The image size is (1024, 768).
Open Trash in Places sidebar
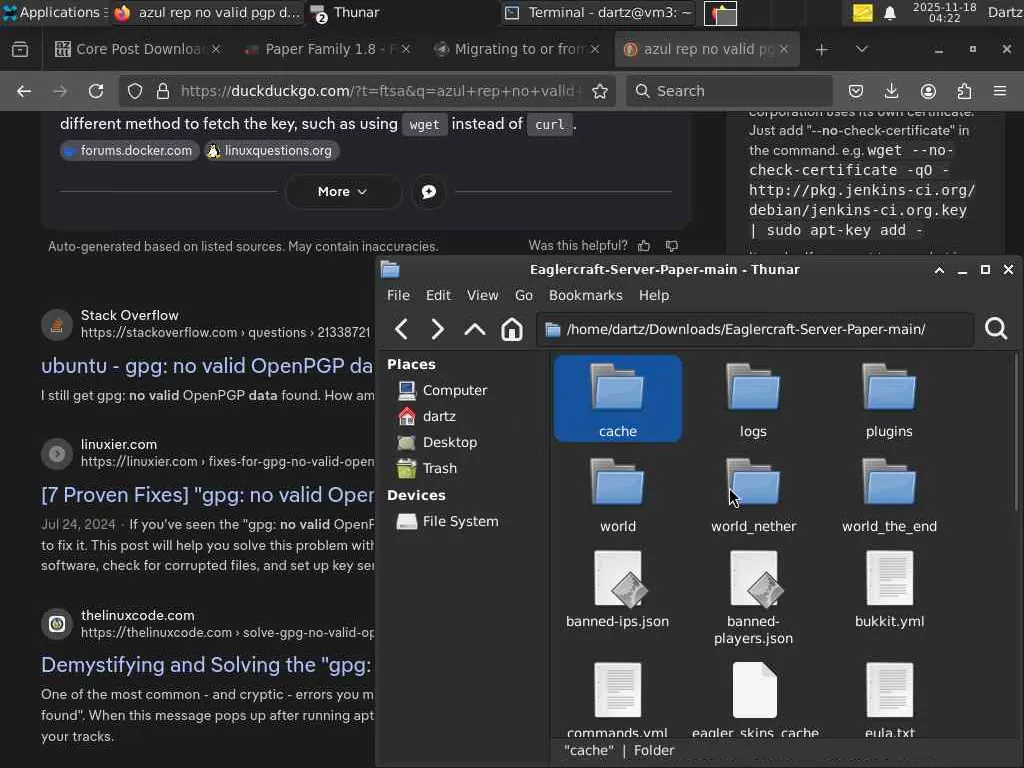pos(428,468)
